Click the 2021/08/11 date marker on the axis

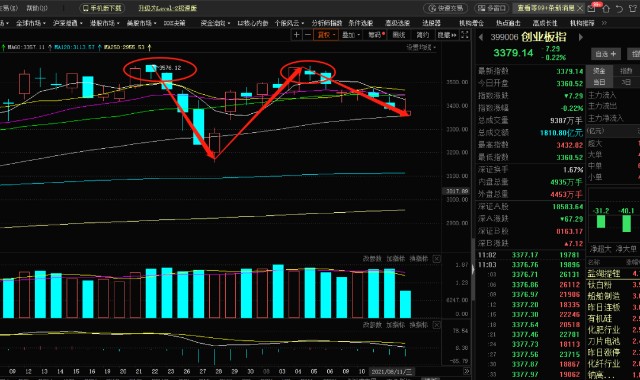click(392, 371)
